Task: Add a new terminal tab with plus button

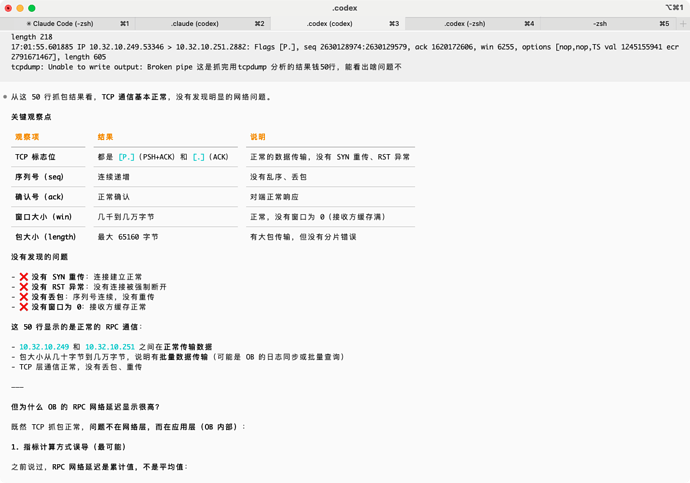Action: [x=683, y=24]
